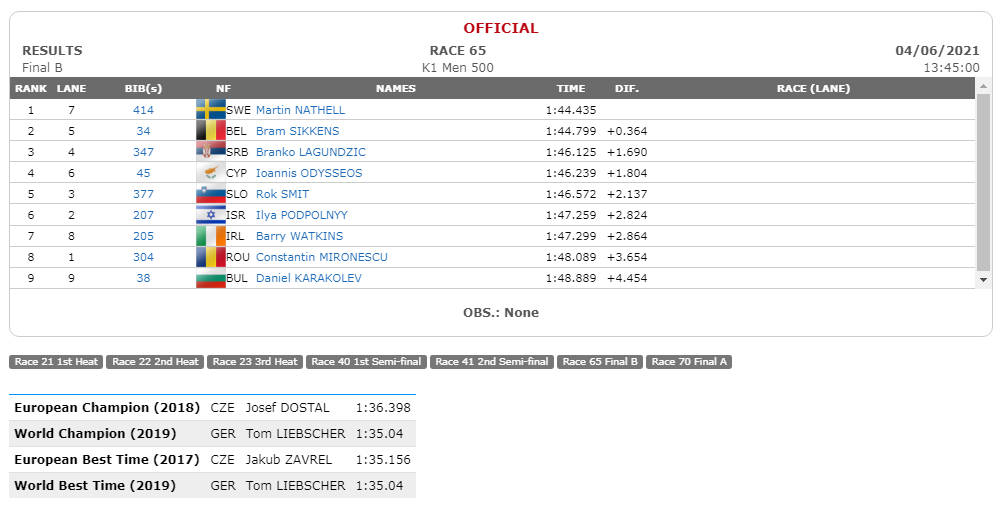Viewport: 1002px width, 510px height.
Task: Switch to Race 70 Final A
Action: 689,362
